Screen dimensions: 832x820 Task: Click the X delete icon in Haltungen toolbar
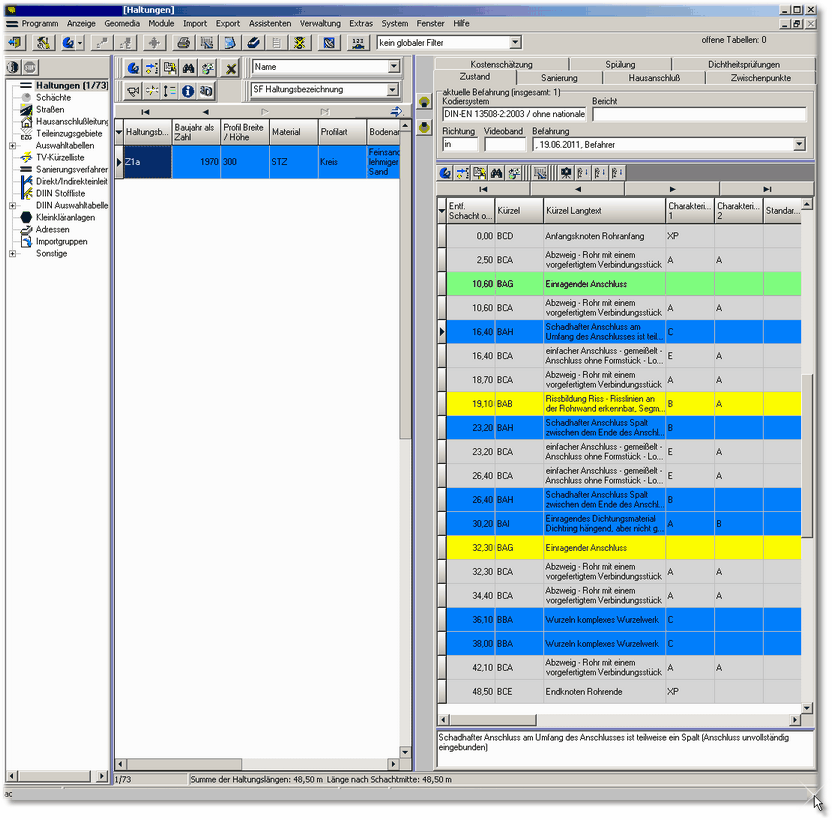231,68
